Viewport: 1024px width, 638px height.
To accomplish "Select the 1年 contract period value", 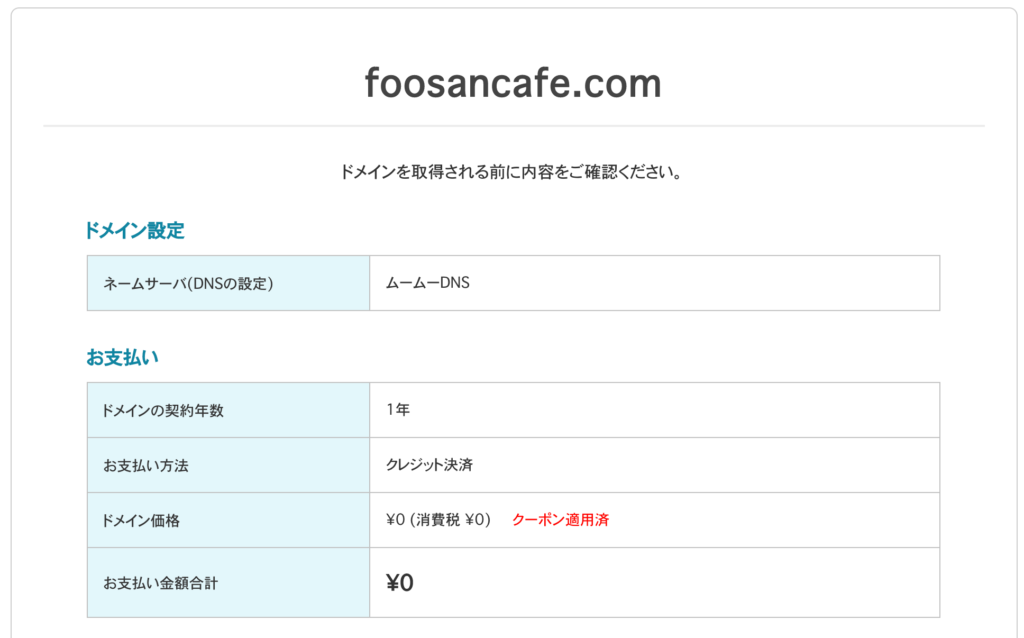I will point(398,410).
